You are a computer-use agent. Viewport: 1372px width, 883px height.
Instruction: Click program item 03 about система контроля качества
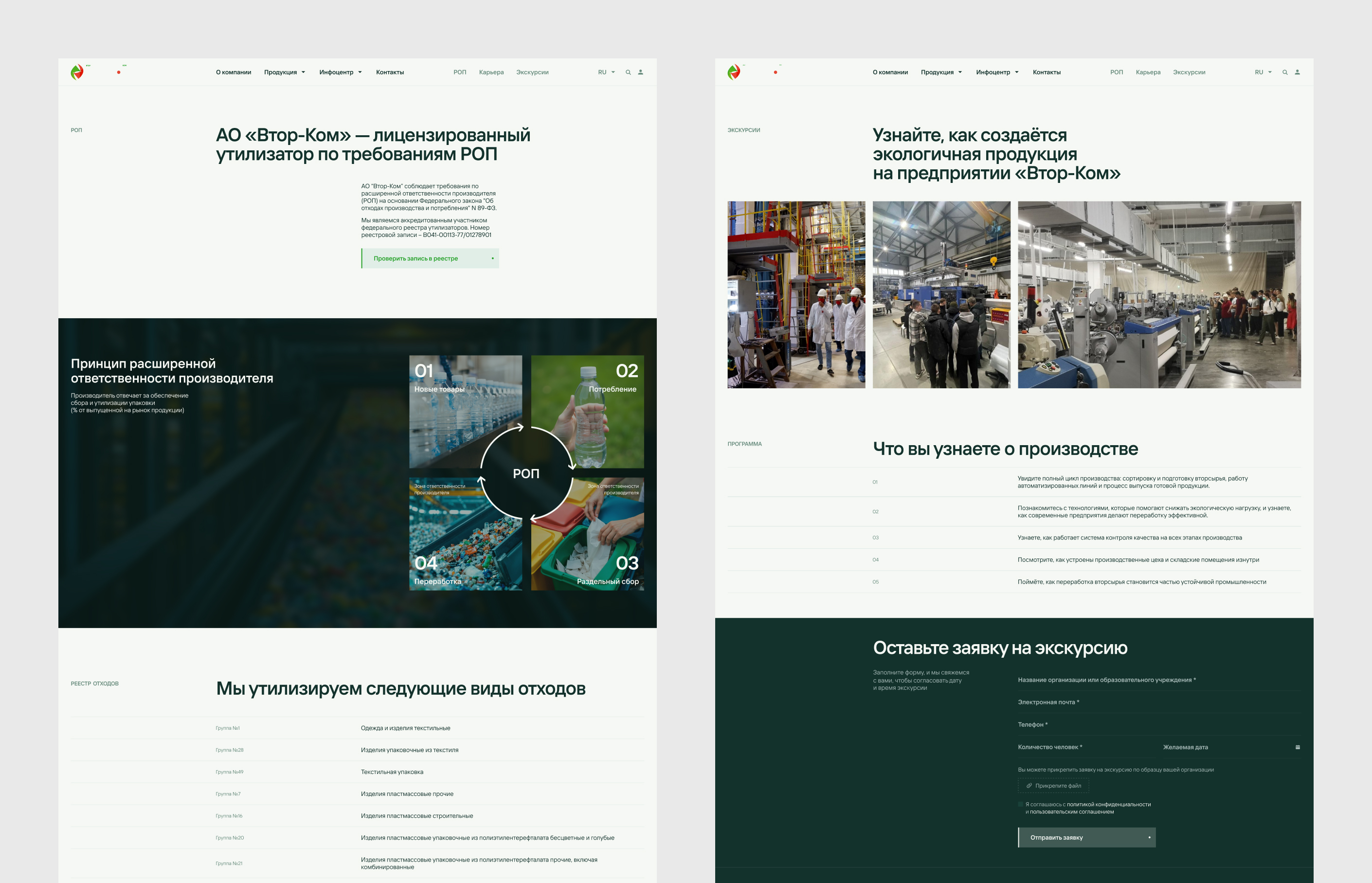(1014, 538)
